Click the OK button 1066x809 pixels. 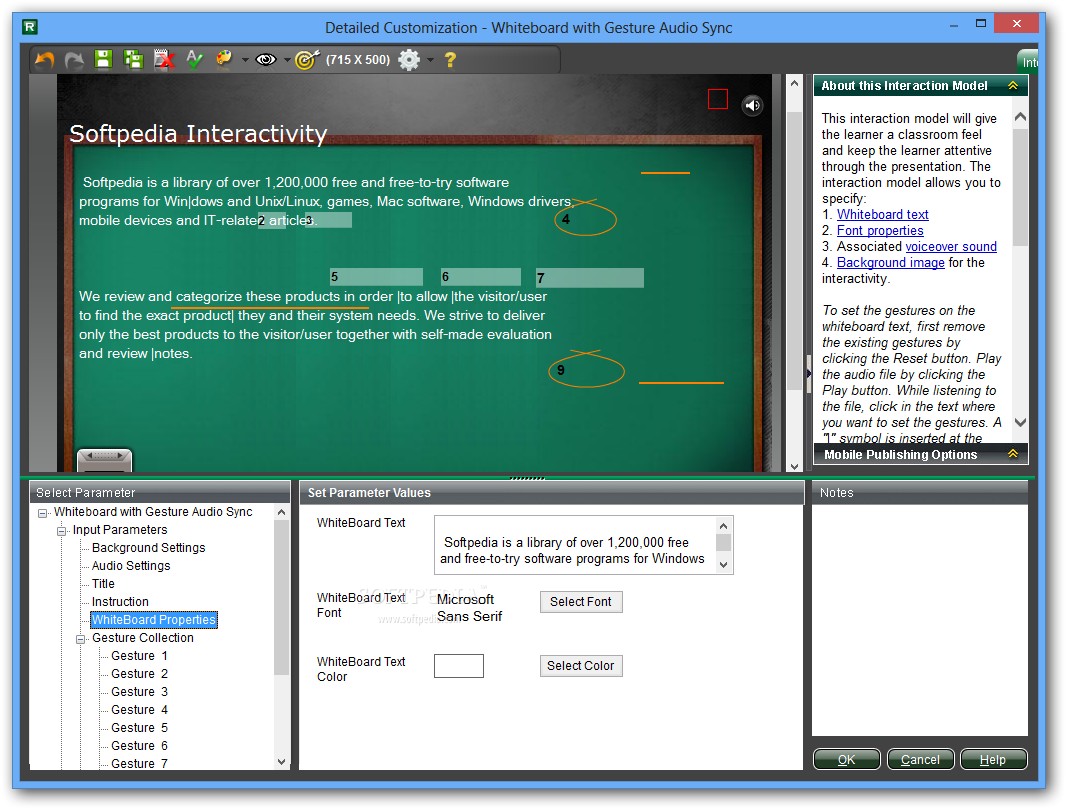point(847,759)
